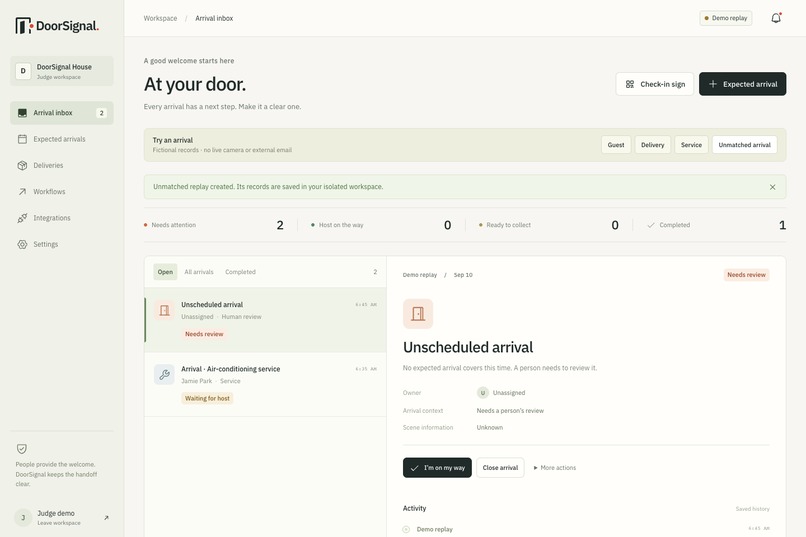The height and width of the screenshot is (537, 806).
Task: Try a Delivery arrival
Action: point(652,145)
